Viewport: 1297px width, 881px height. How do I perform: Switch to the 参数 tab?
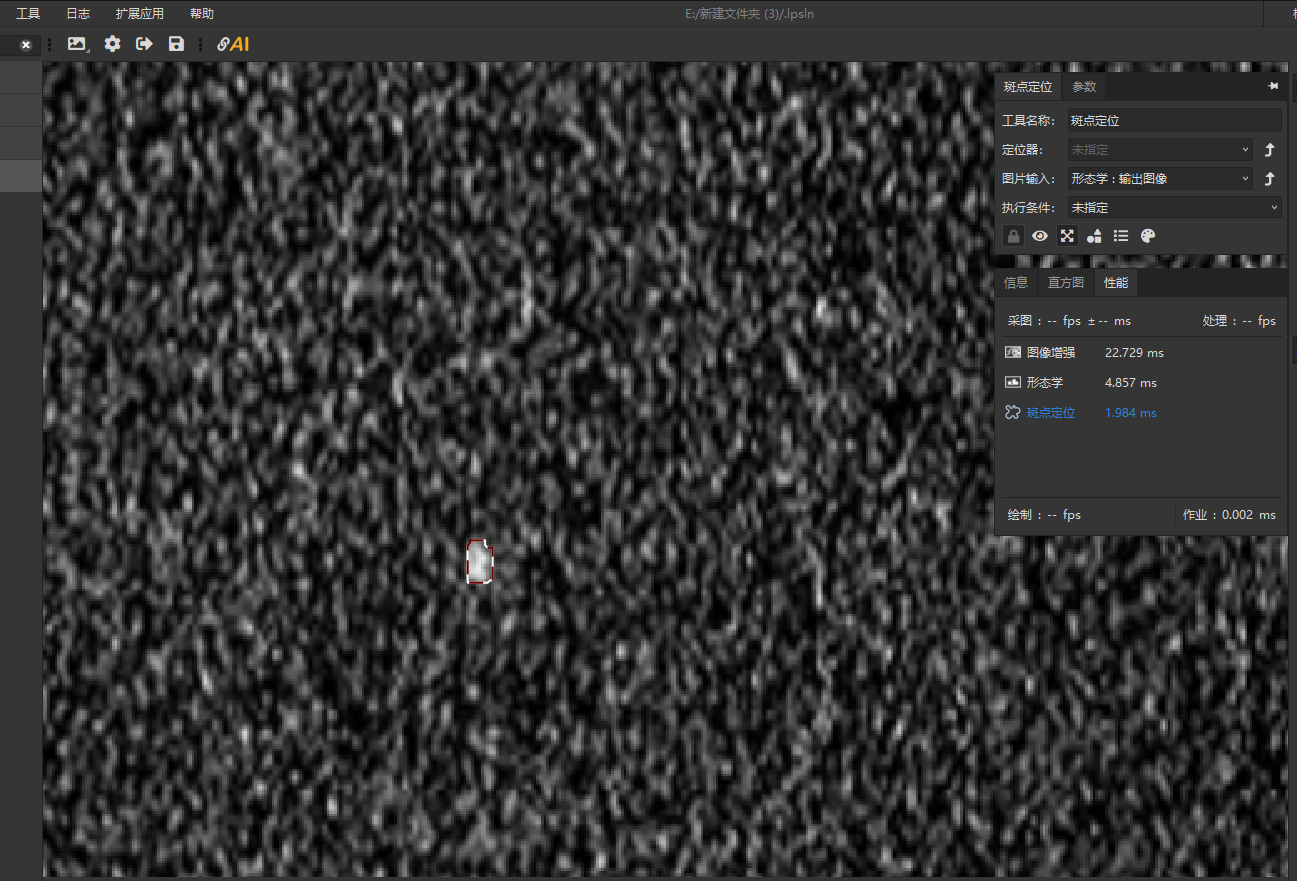tap(1084, 87)
